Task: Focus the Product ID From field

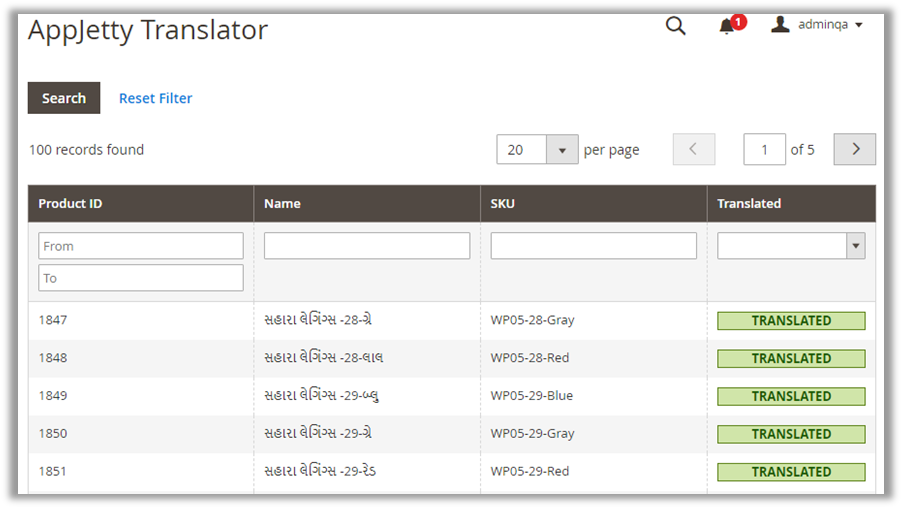Action: click(x=140, y=246)
